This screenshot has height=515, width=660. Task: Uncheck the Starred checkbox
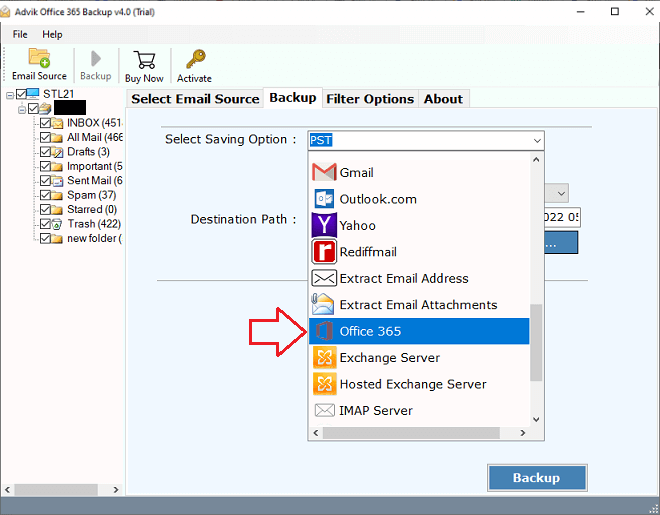[45, 209]
